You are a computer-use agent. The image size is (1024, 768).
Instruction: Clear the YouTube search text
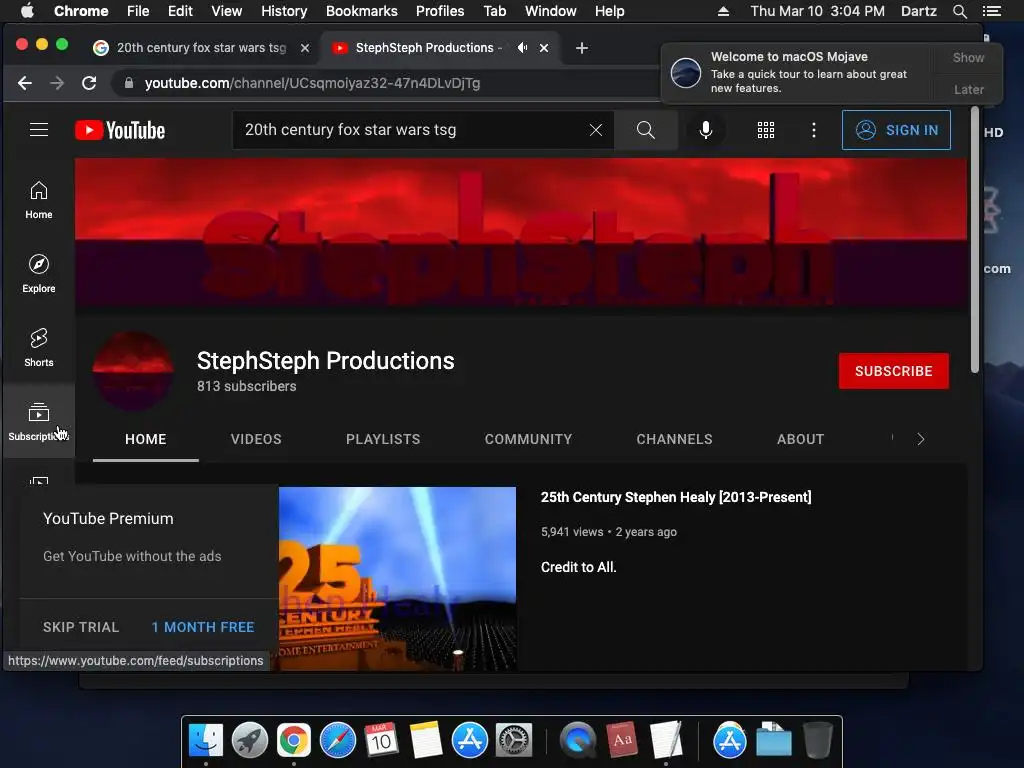click(x=596, y=130)
